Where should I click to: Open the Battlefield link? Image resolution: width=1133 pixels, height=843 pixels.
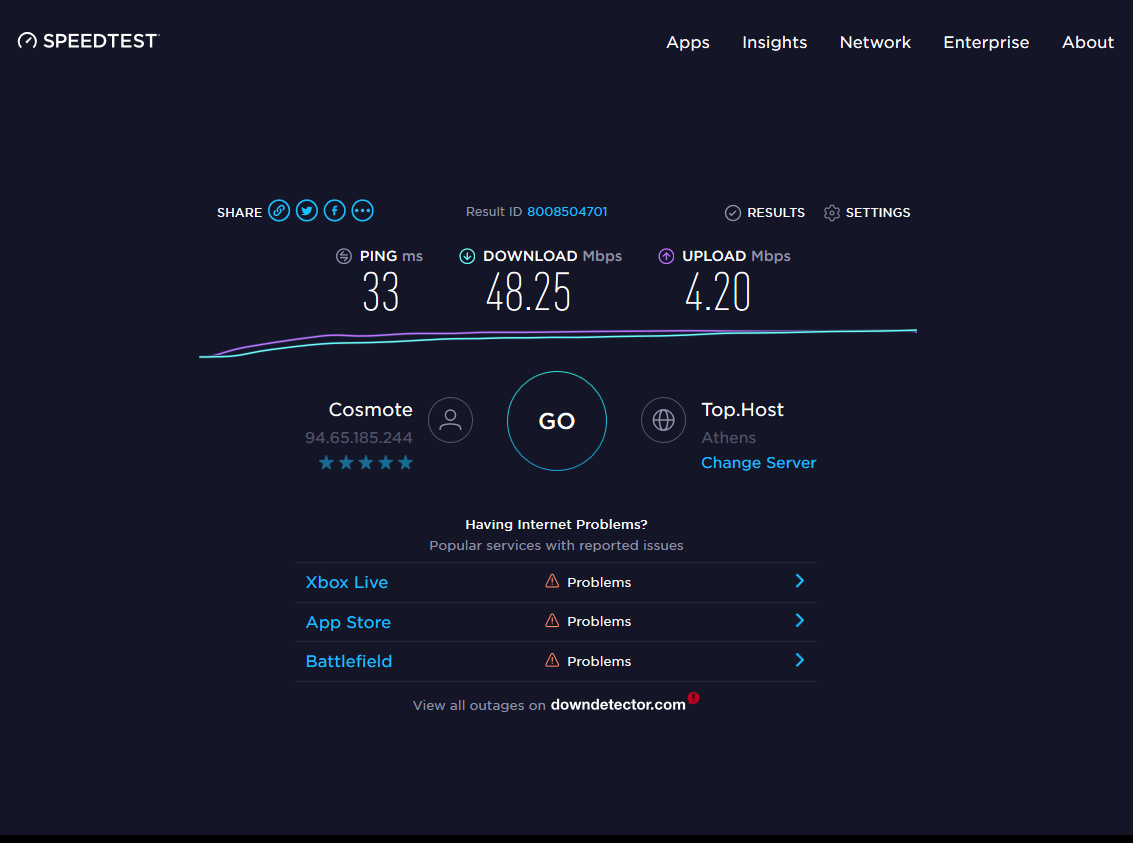click(x=349, y=661)
